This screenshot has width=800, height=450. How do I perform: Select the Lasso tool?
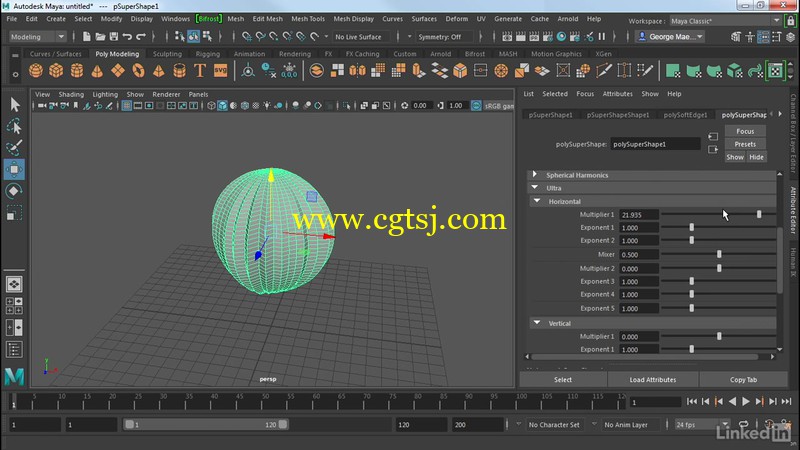14,127
